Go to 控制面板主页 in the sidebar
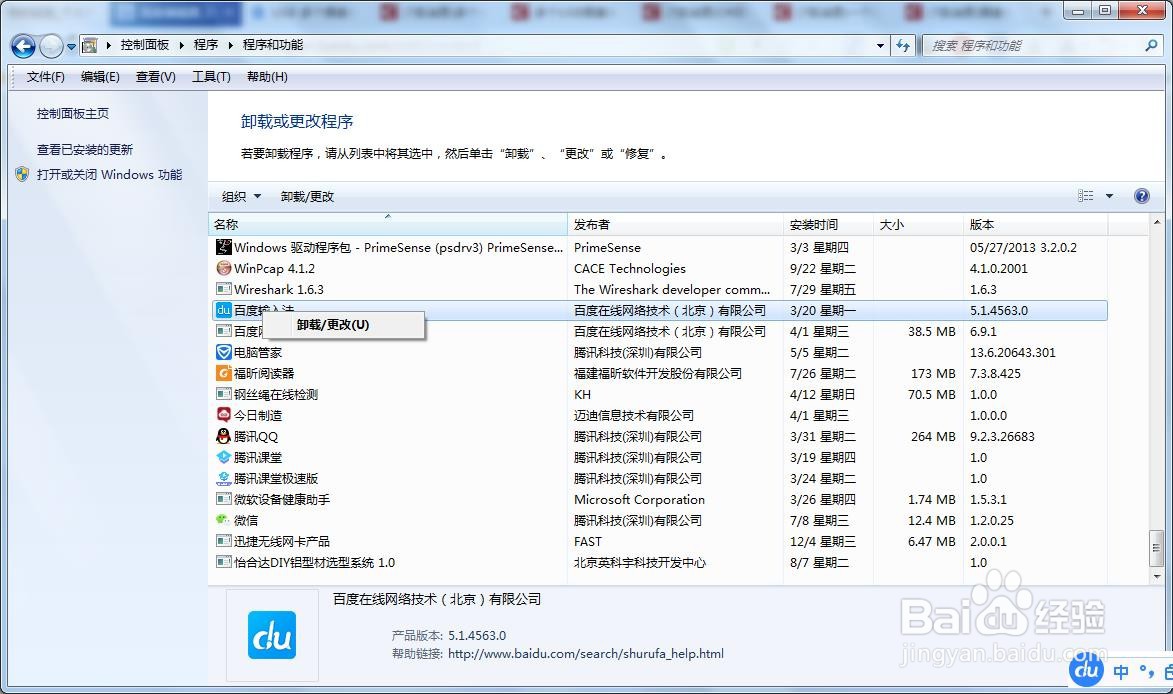This screenshot has height=694, width=1173. 73,114
